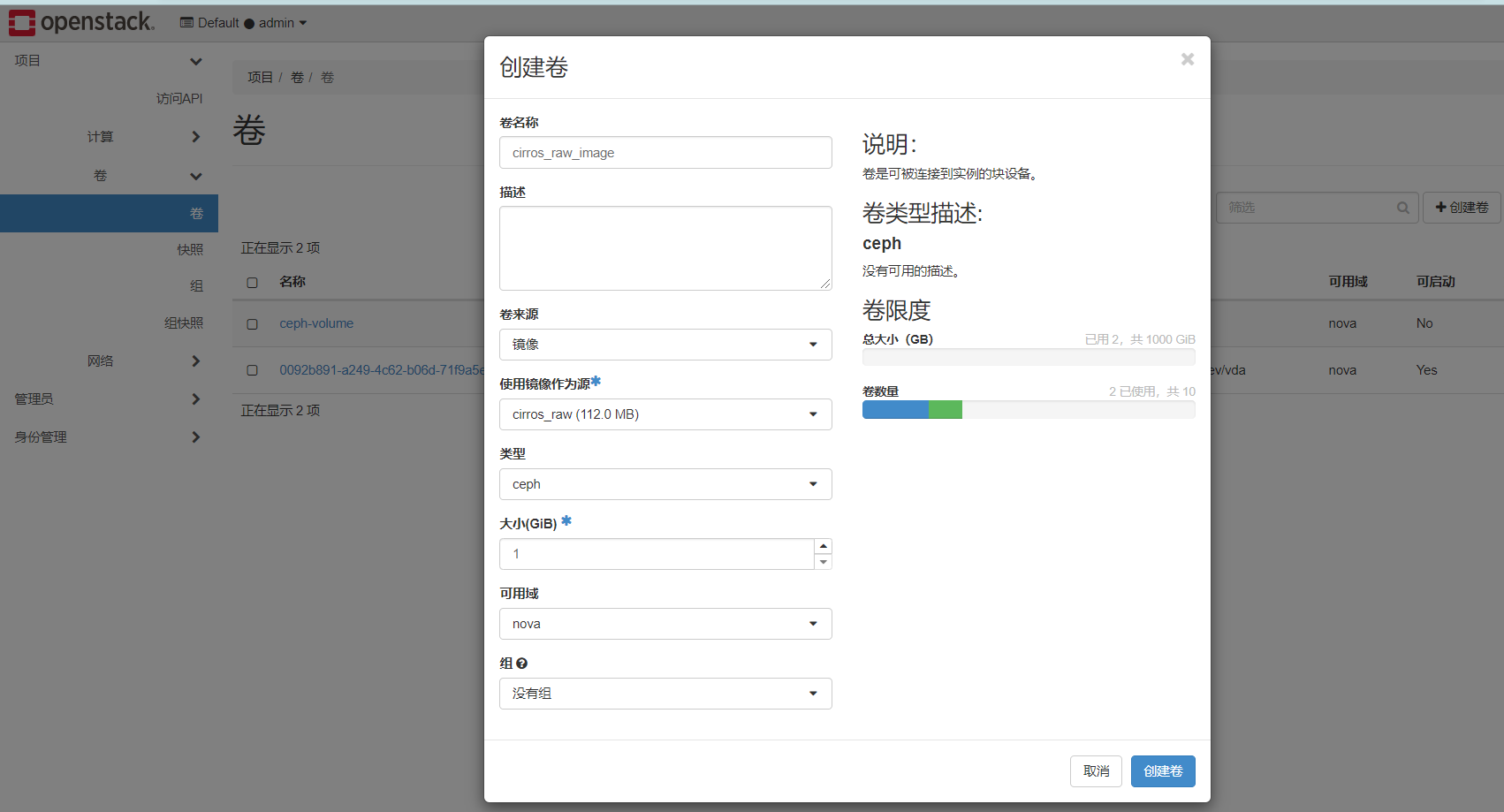The width and height of the screenshot is (1504, 812).
Task: Open the 0092b891-a249-4c62 volume link
Action: coord(382,370)
